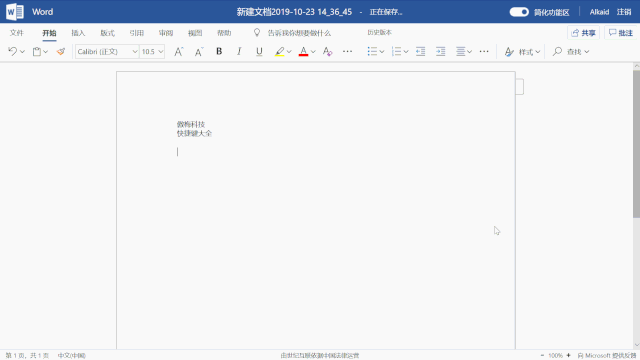This screenshot has width=640, height=360.
Task: Click the Paste clipboard icon
Action: tap(37, 51)
